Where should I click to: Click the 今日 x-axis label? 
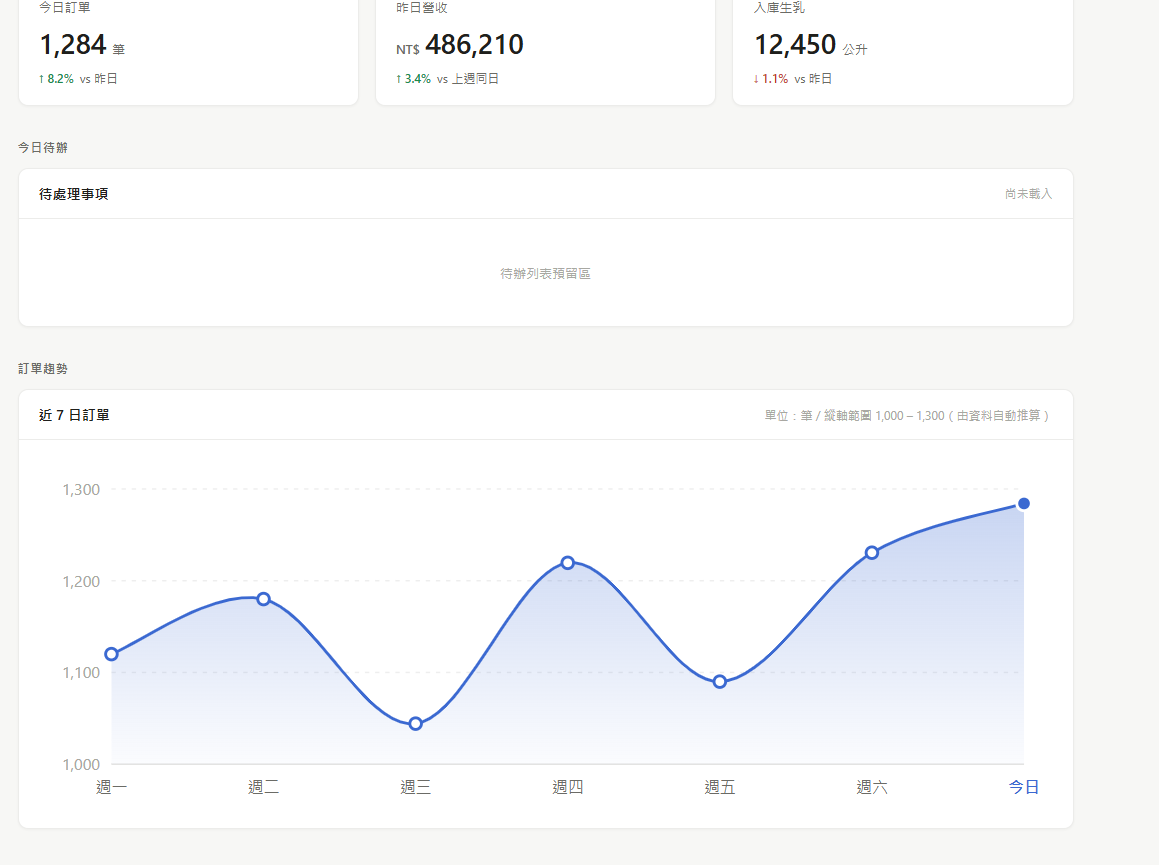click(x=1024, y=788)
